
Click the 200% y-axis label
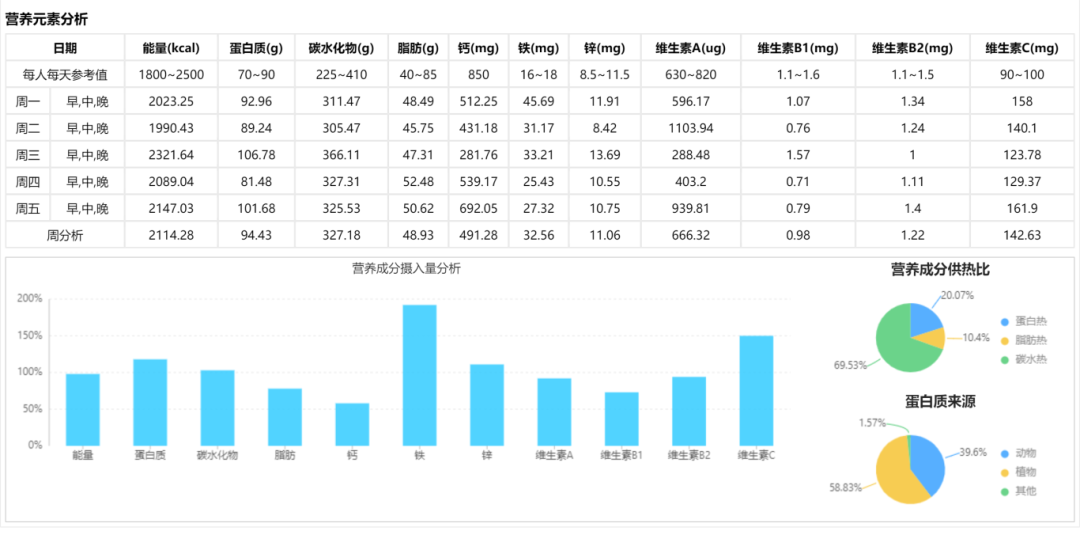tap(30, 299)
